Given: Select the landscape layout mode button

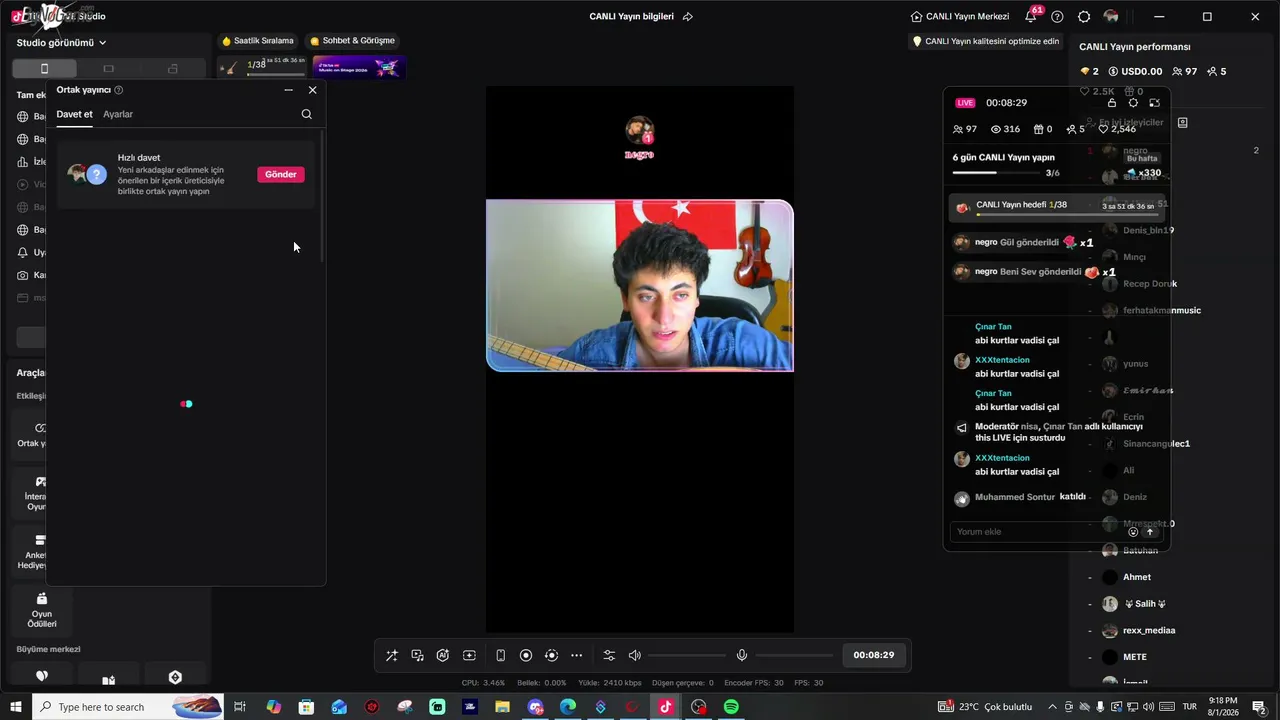Looking at the screenshot, I should 108,69.
